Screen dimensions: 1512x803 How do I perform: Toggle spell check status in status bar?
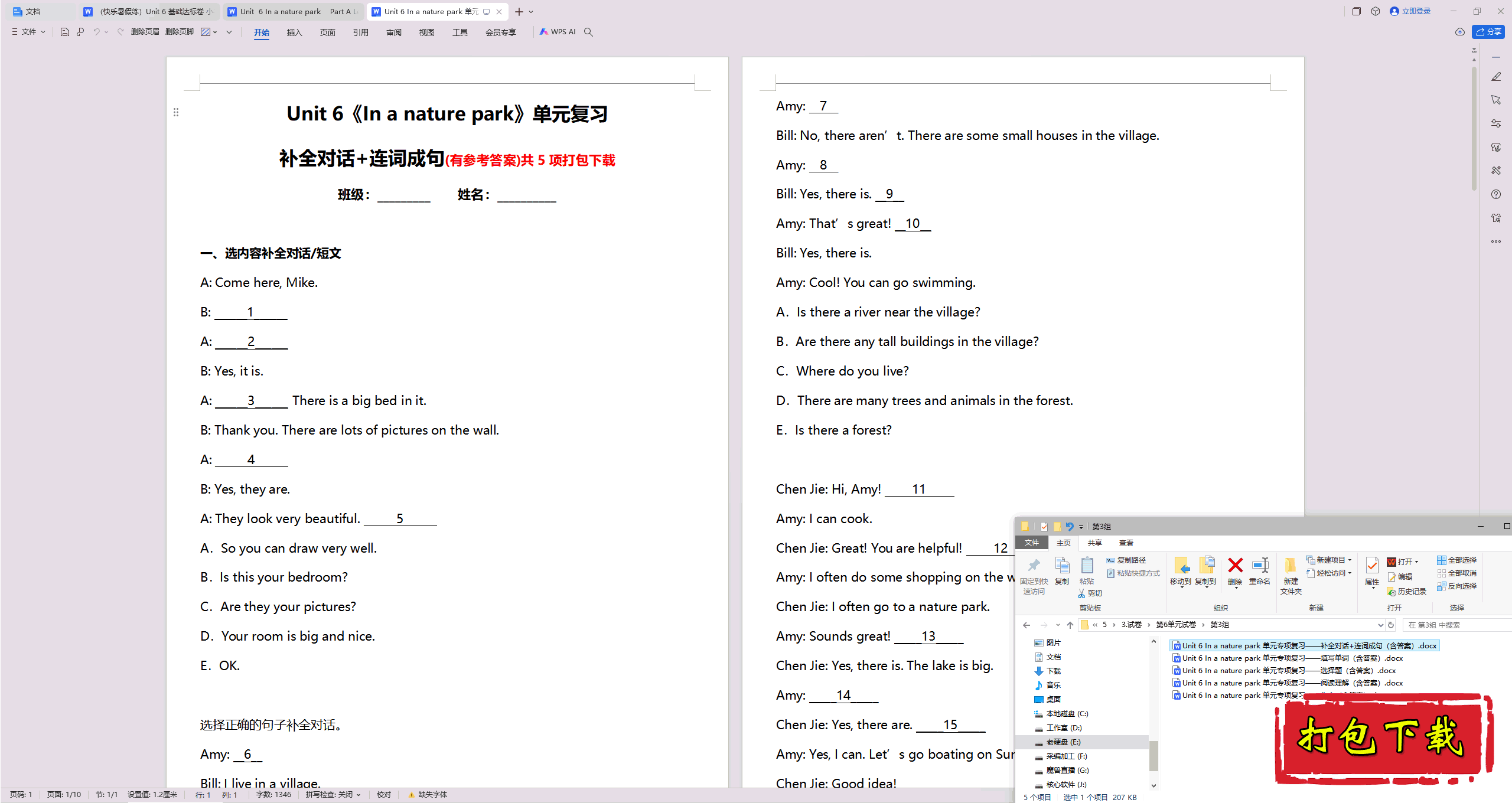(334, 795)
